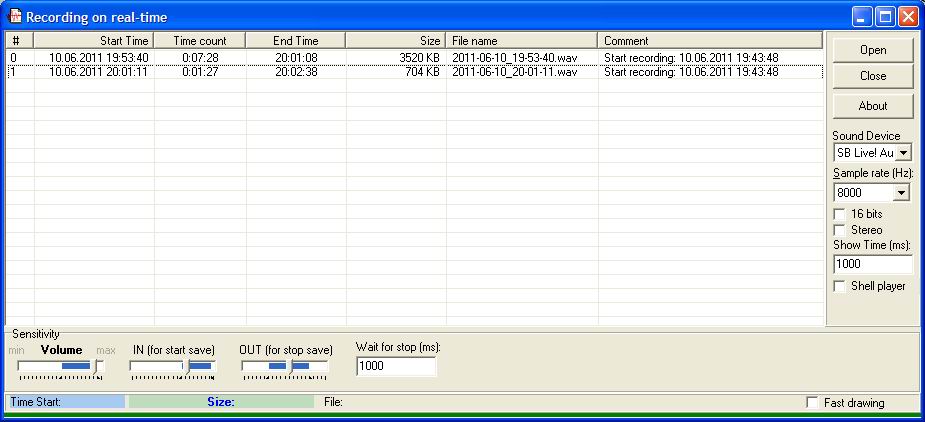
Task: Maximize the Recording on real-time window
Action: (885, 17)
